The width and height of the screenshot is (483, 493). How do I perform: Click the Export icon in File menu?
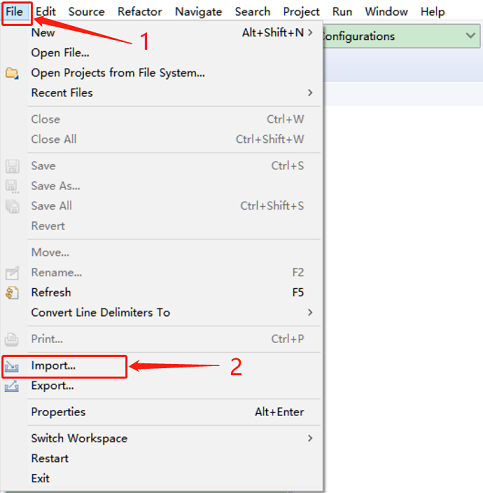point(12,386)
